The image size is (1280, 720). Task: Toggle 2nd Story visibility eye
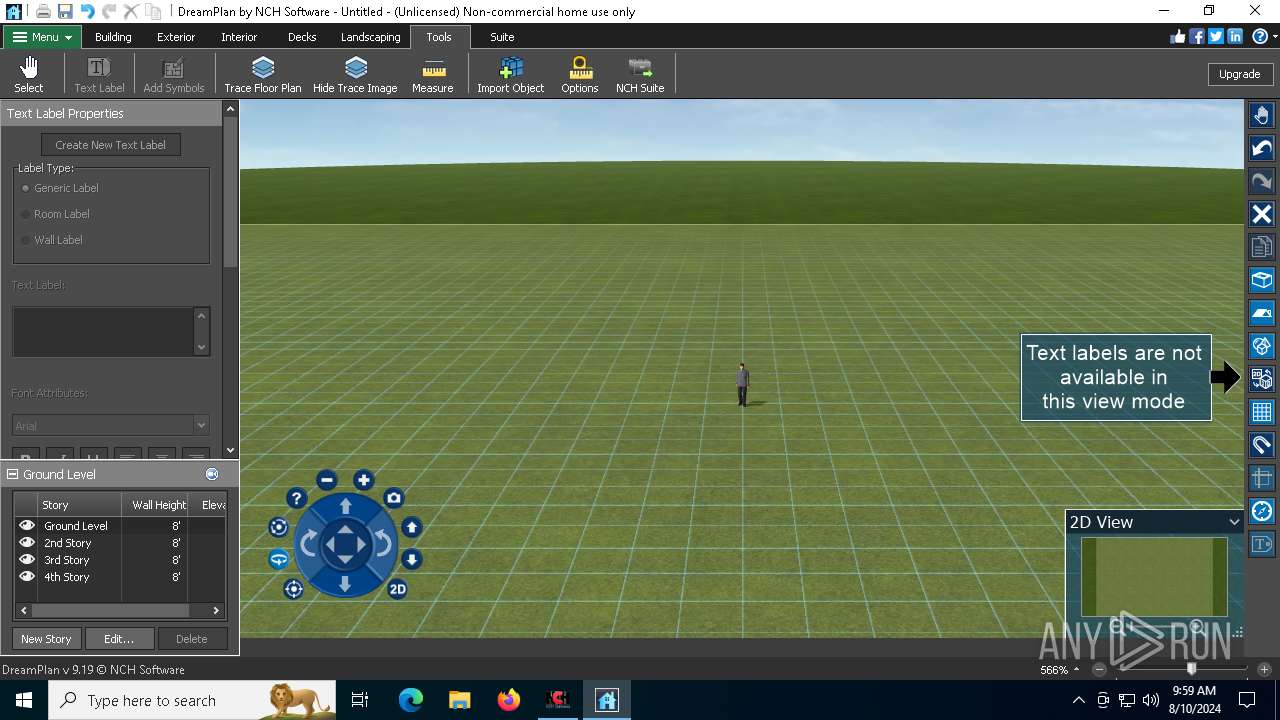point(27,542)
